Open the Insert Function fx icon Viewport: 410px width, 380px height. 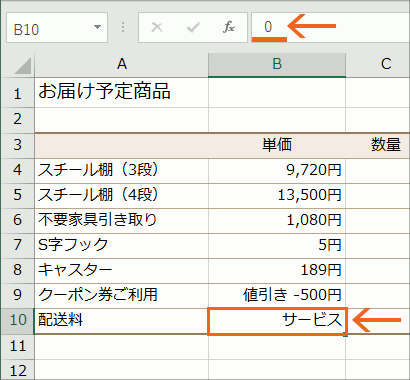pos(229,27)
